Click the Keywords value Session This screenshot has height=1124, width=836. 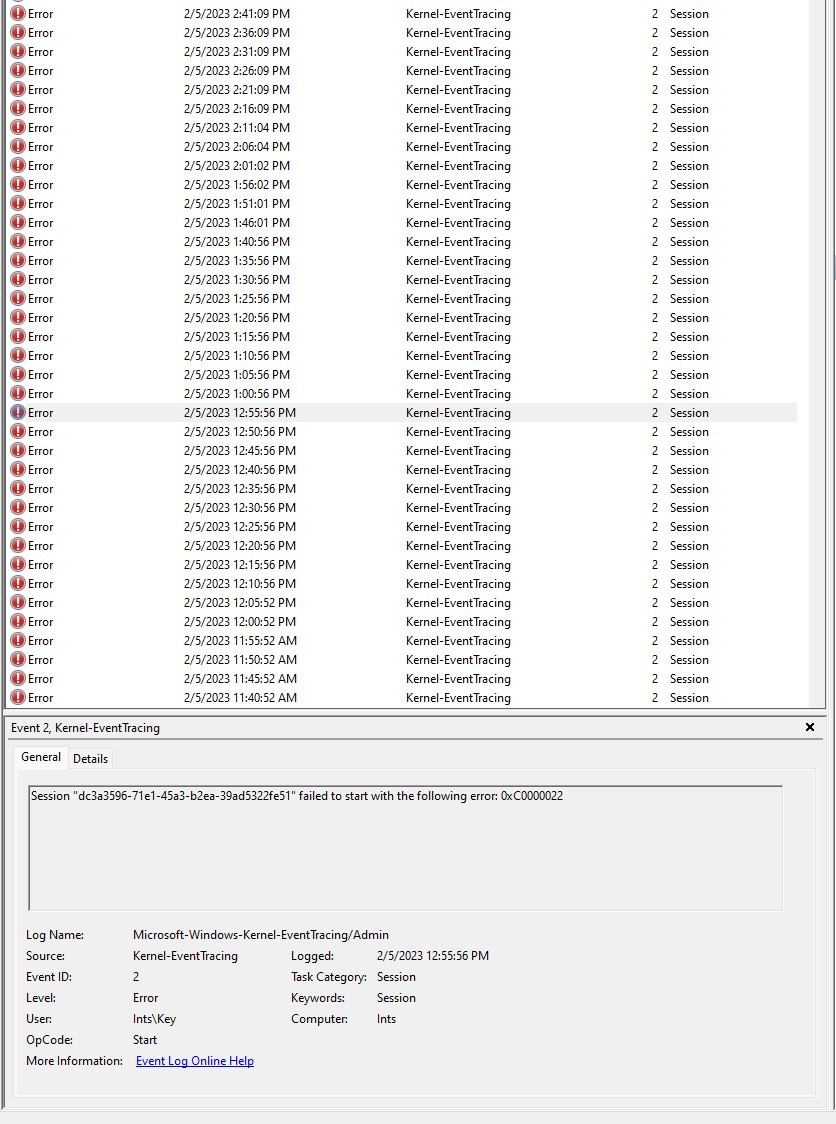(396, 998)
